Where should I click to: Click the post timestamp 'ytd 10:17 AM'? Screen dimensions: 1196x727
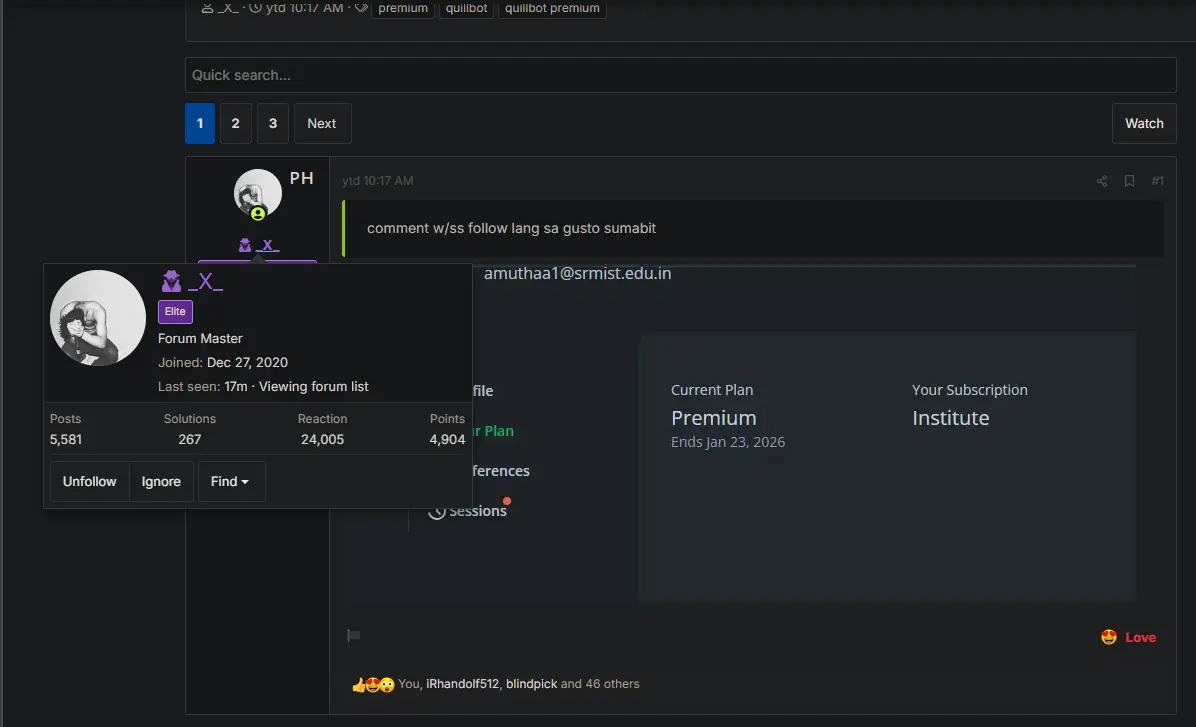378,181
